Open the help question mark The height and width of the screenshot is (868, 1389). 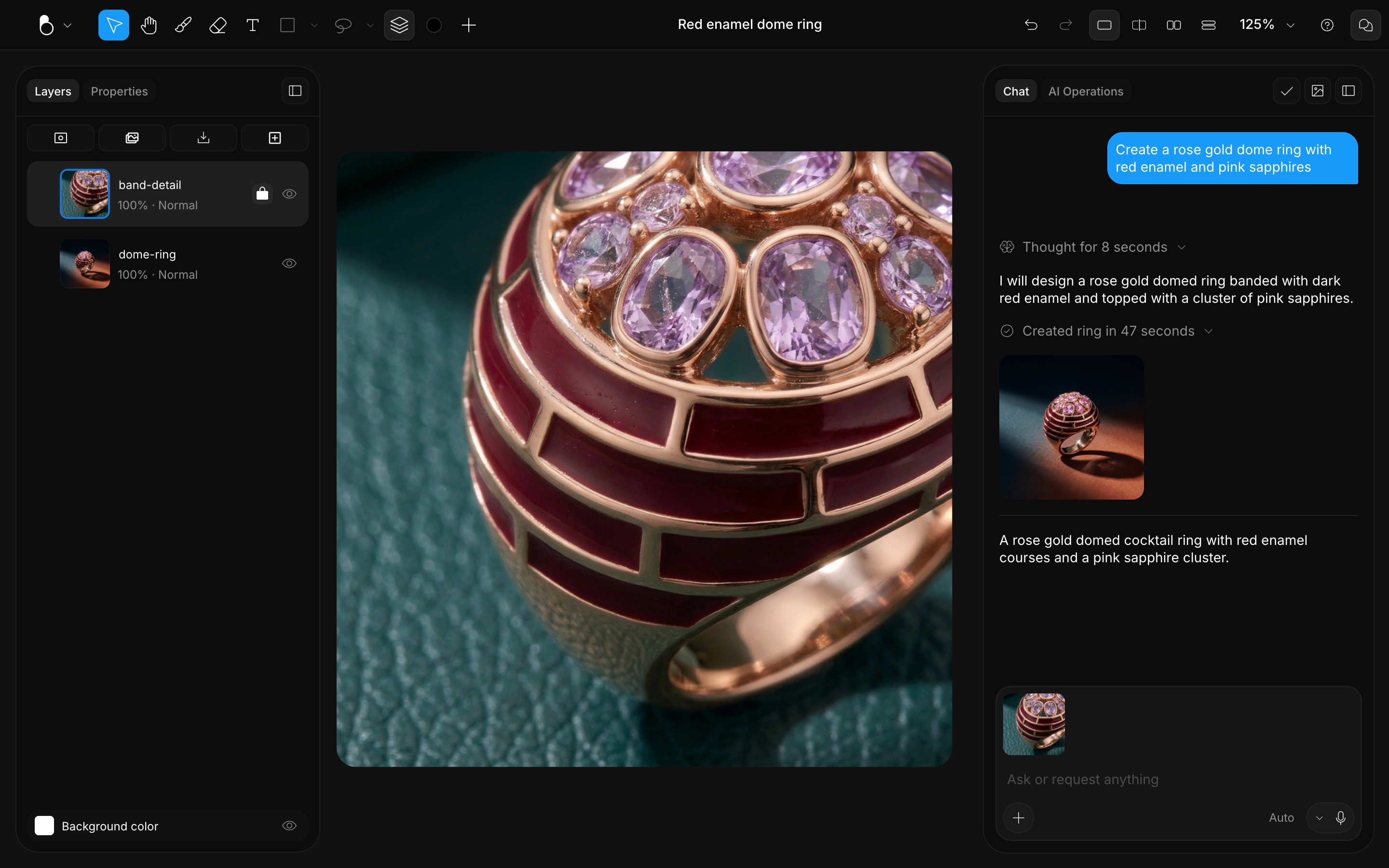pos(1327,25)
